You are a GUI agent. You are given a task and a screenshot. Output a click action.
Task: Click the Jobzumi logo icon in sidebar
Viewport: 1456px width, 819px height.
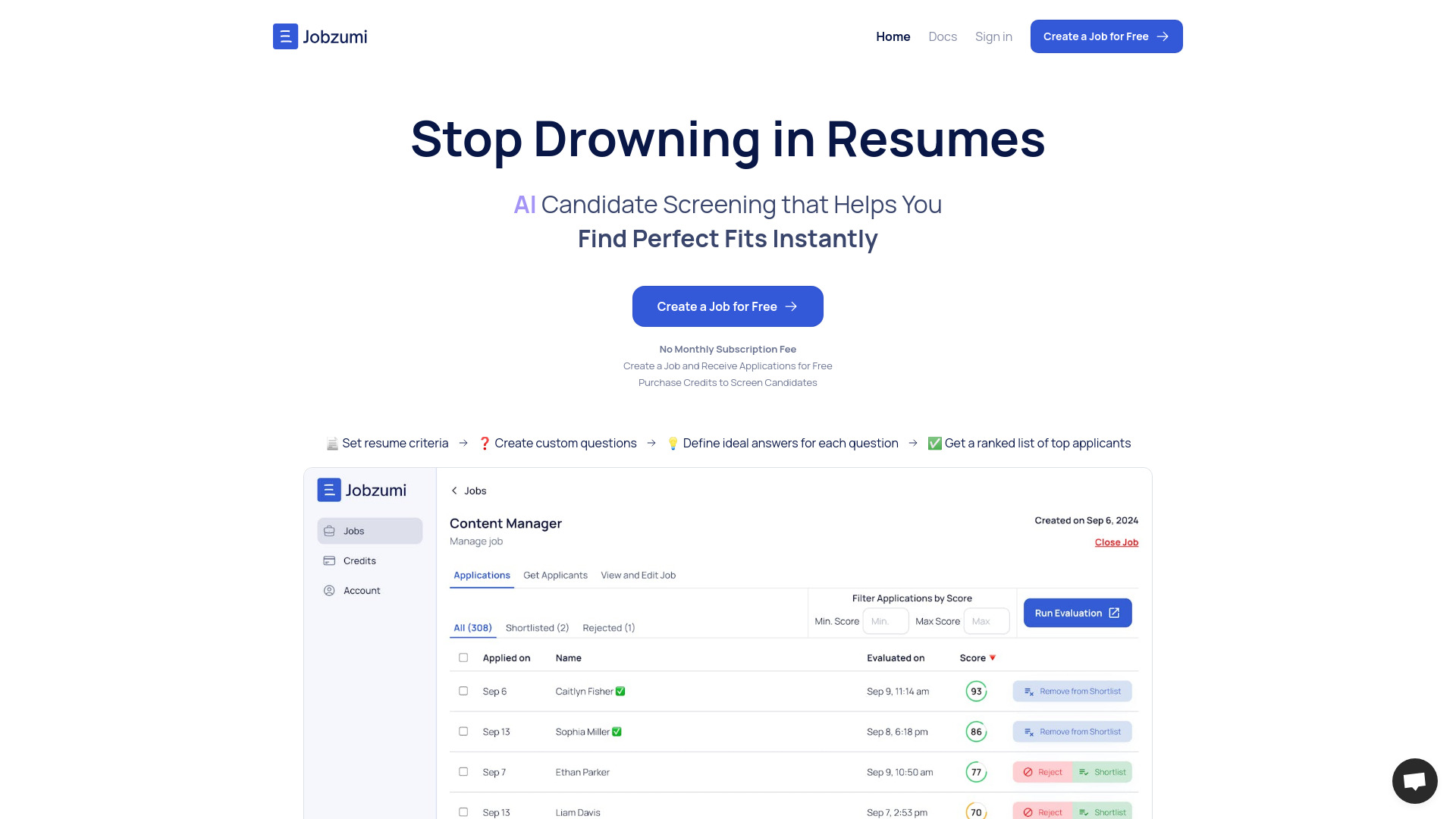pos(328,490)
